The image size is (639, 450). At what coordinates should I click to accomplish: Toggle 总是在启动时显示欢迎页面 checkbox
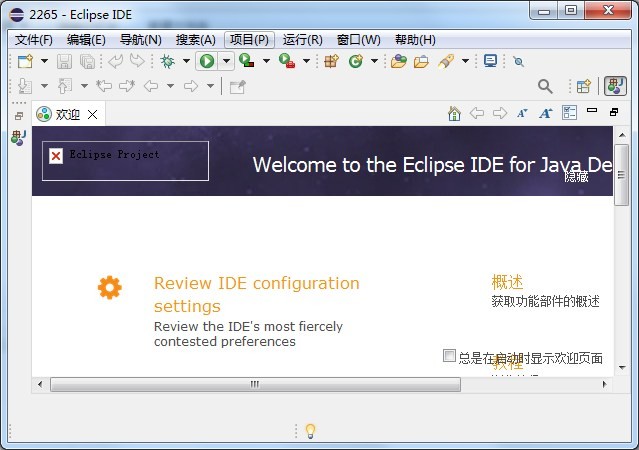(449, 355)
